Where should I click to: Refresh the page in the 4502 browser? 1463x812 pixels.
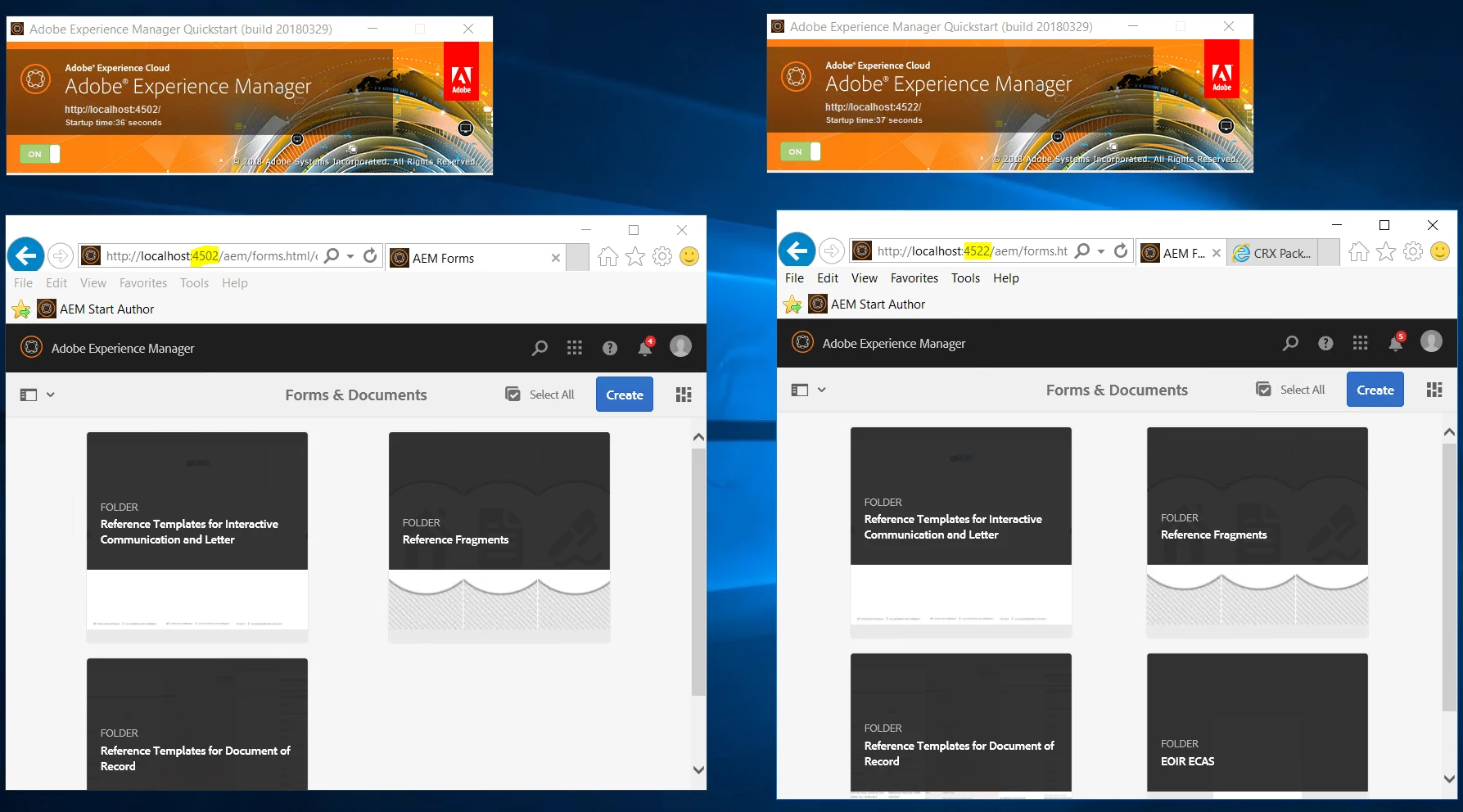pyautogui.click(x=370, y=255)
